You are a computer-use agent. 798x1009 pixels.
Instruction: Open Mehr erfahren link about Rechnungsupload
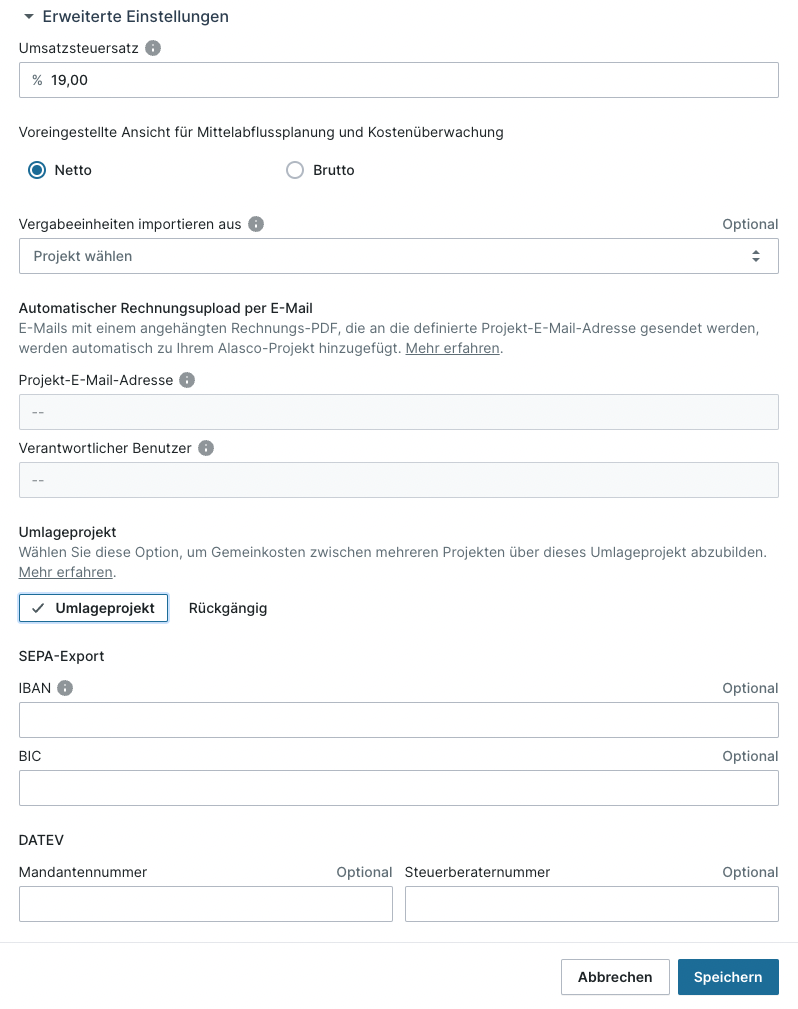pos(452,348)
